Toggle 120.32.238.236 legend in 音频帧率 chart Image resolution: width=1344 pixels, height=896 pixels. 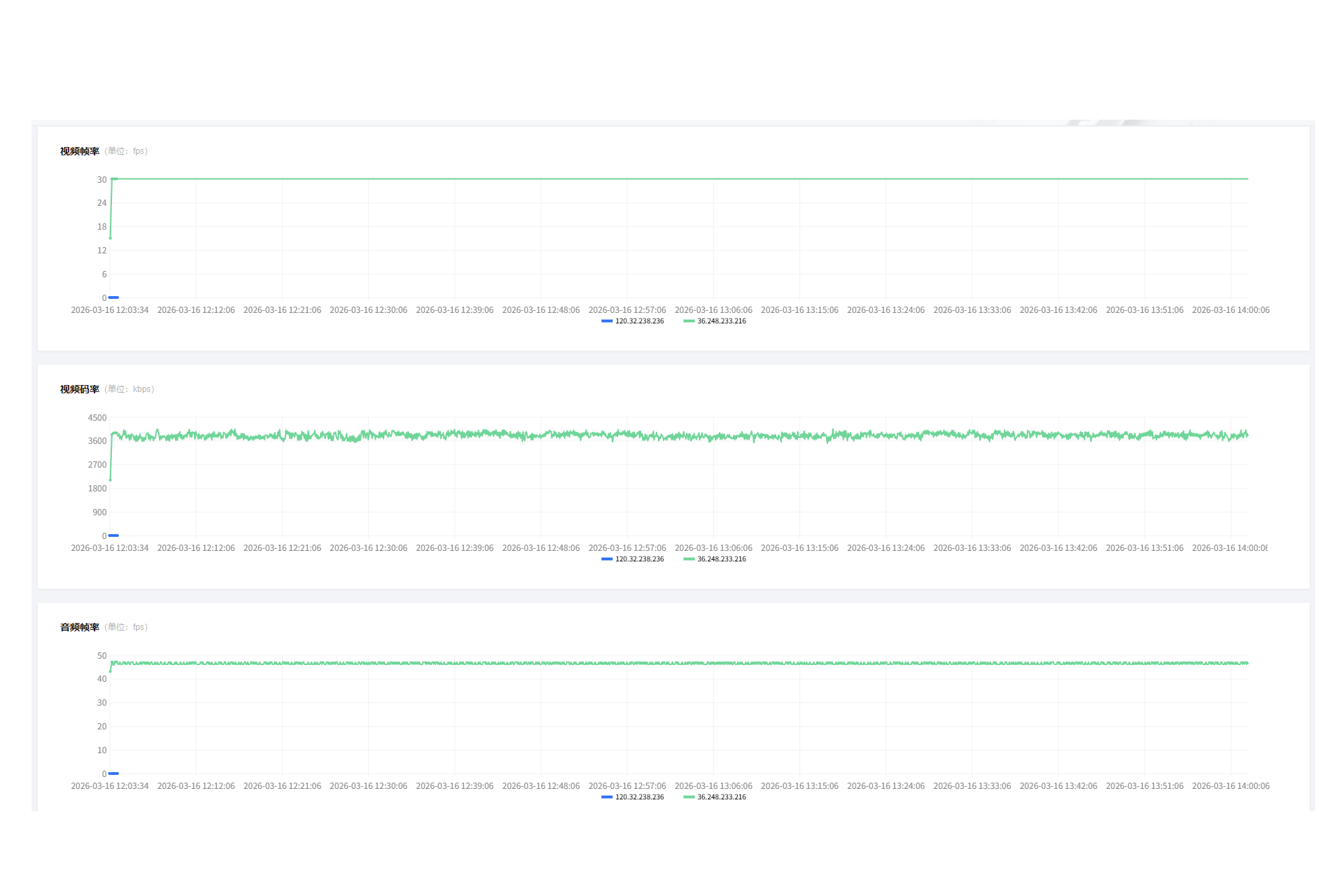tap(633, 797)
